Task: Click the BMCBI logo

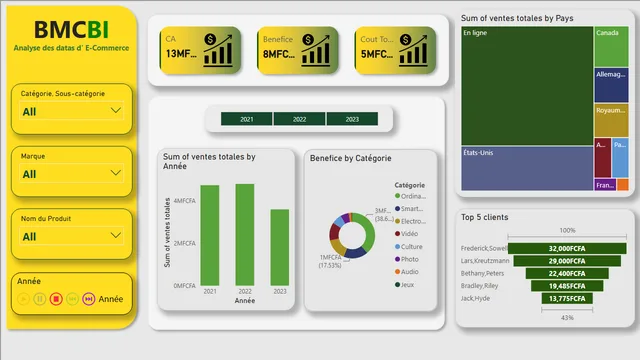Action: point(71,30)
